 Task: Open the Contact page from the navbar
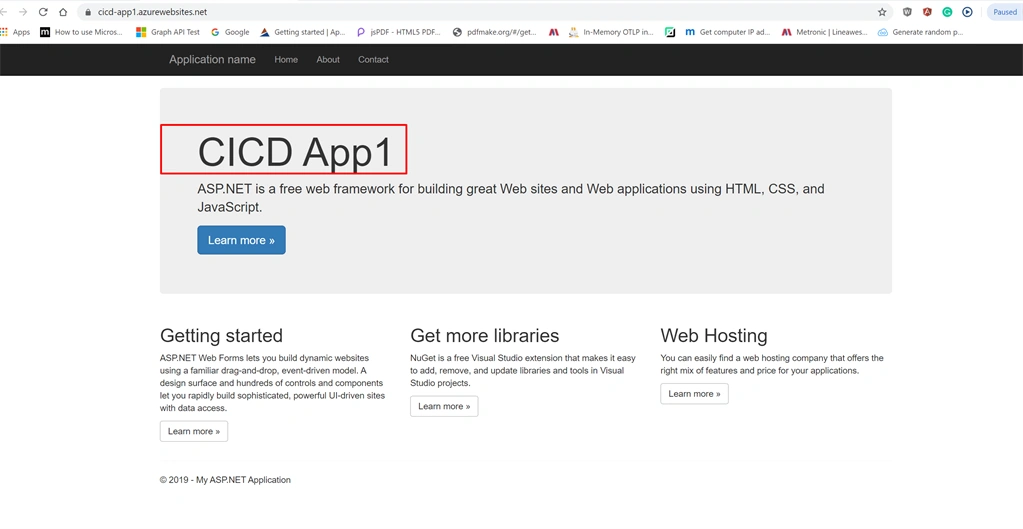coord(373,59)
